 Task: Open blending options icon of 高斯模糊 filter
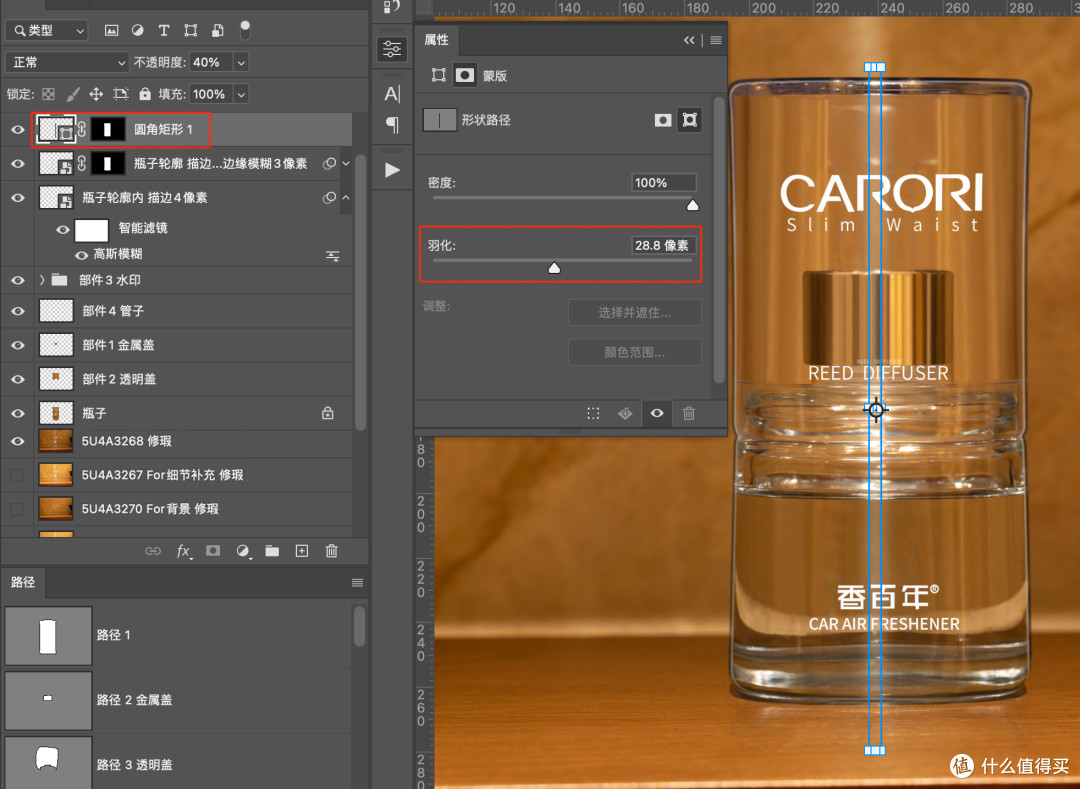point(333,256)
